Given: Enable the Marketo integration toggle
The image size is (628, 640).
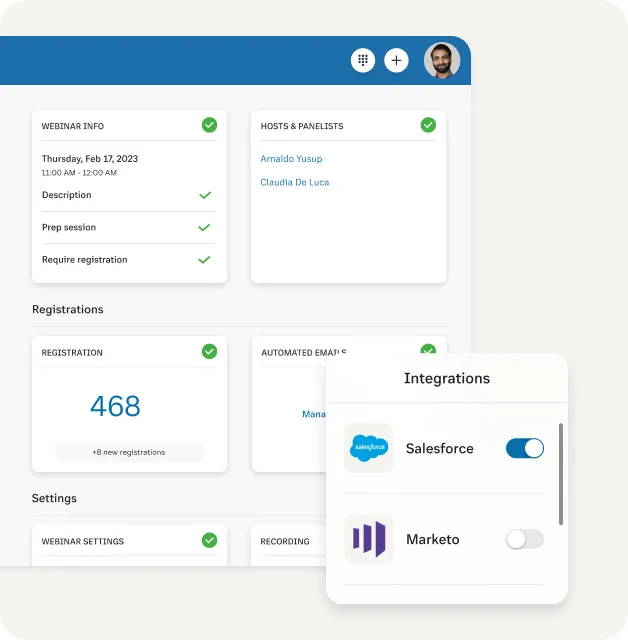Looking at the screenshot, I should tap(525, 540).
